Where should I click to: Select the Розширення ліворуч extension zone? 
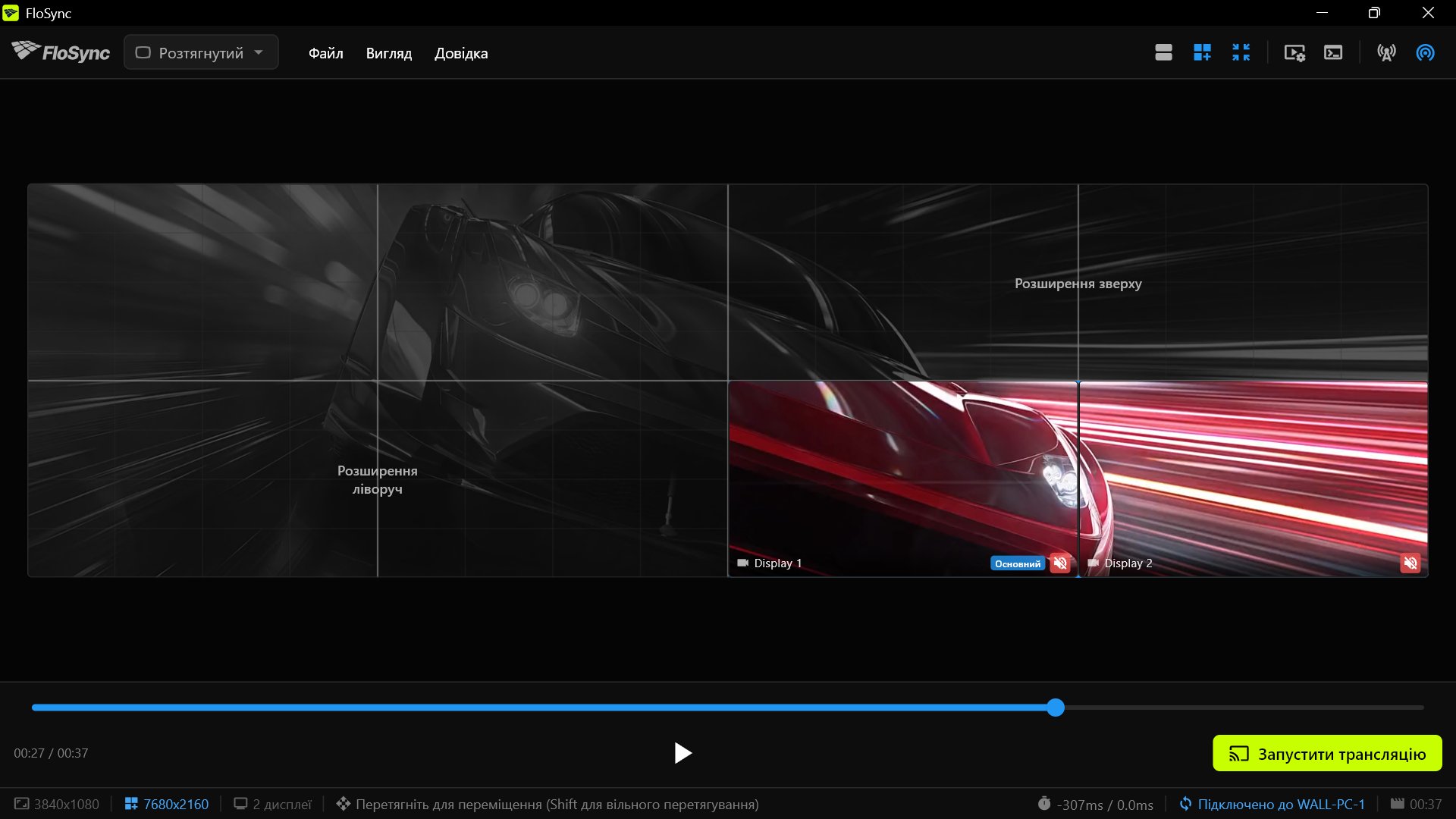point(378,479)
